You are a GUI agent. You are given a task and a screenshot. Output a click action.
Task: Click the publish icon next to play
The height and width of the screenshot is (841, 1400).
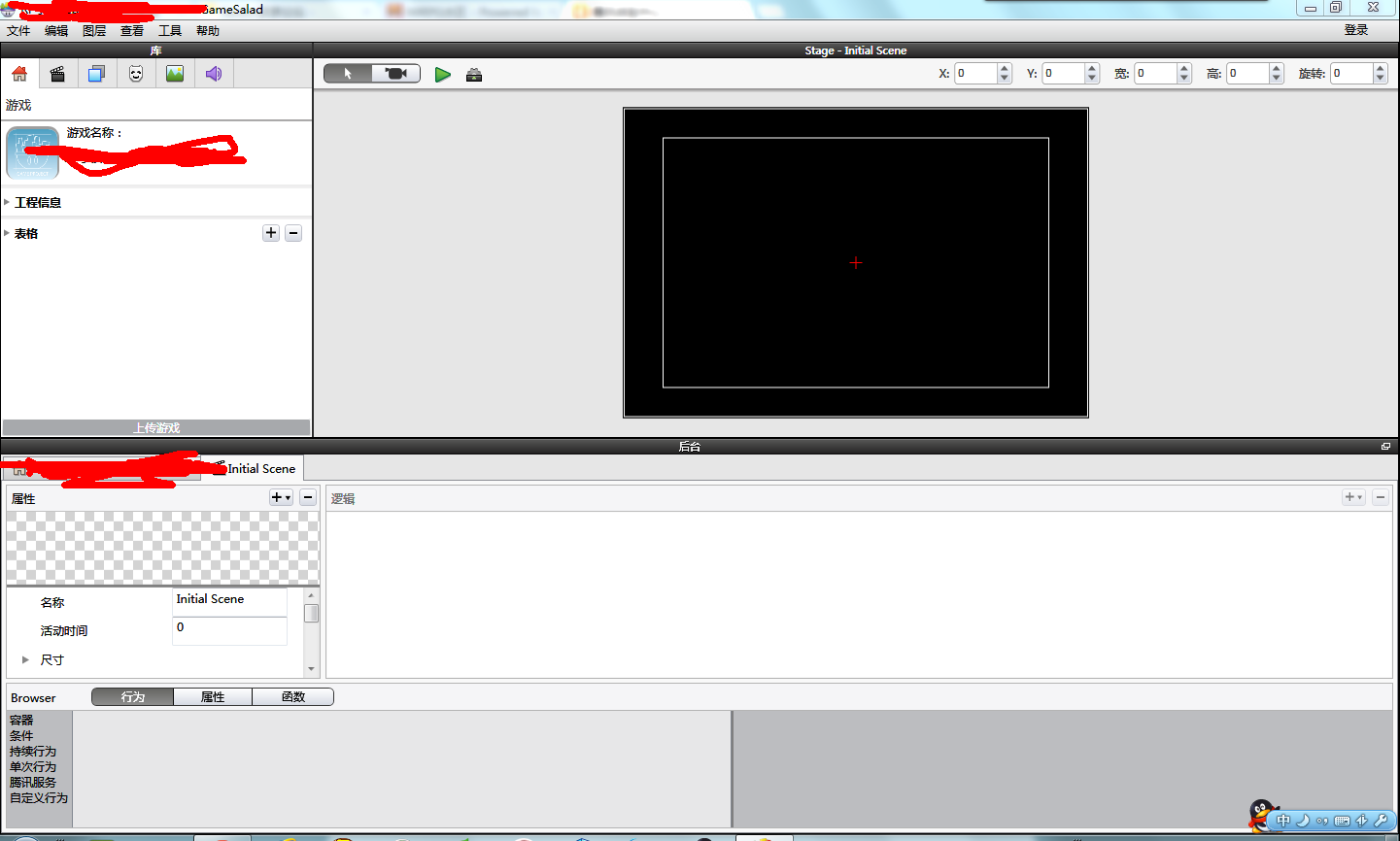pyautogui.click(x=474, y=75)
